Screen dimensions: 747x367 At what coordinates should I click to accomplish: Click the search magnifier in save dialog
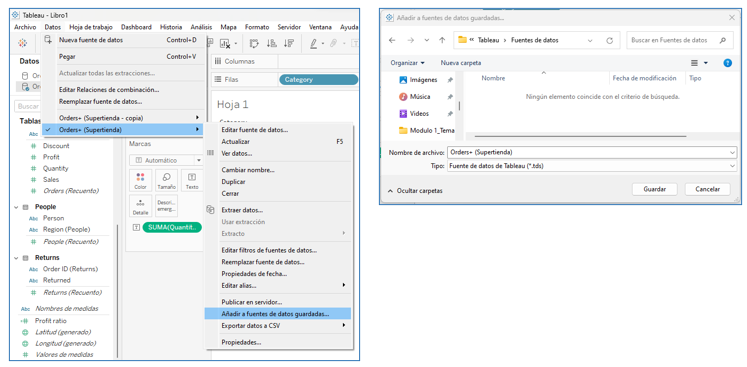tap(723, 40)
